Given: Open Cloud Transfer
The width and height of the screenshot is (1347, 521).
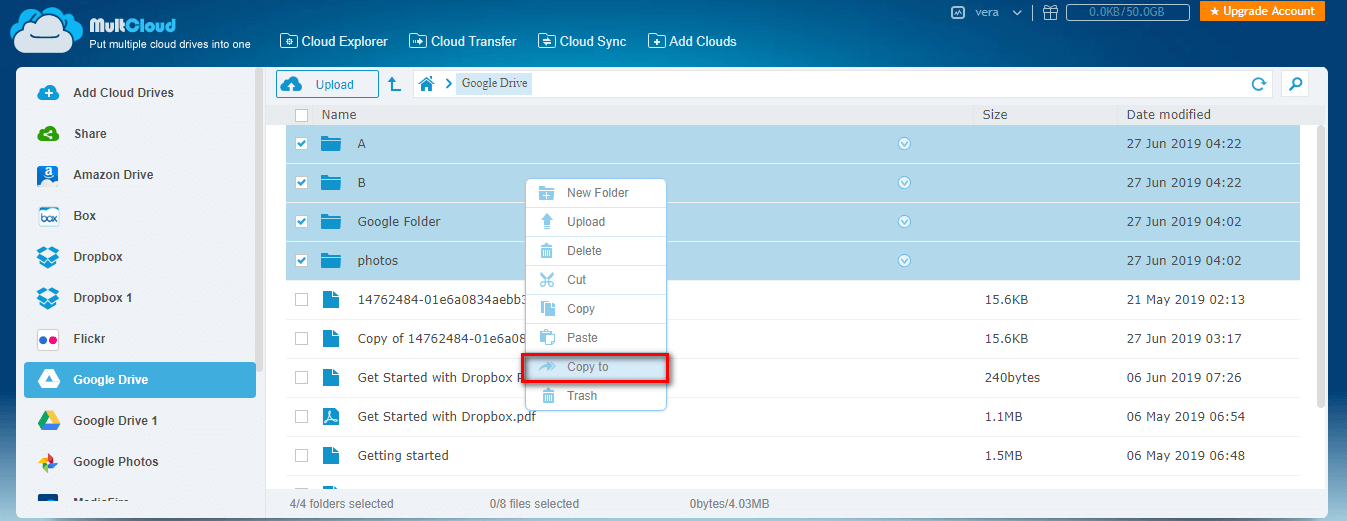Looking at the screenshot, I should click(463, 41).
